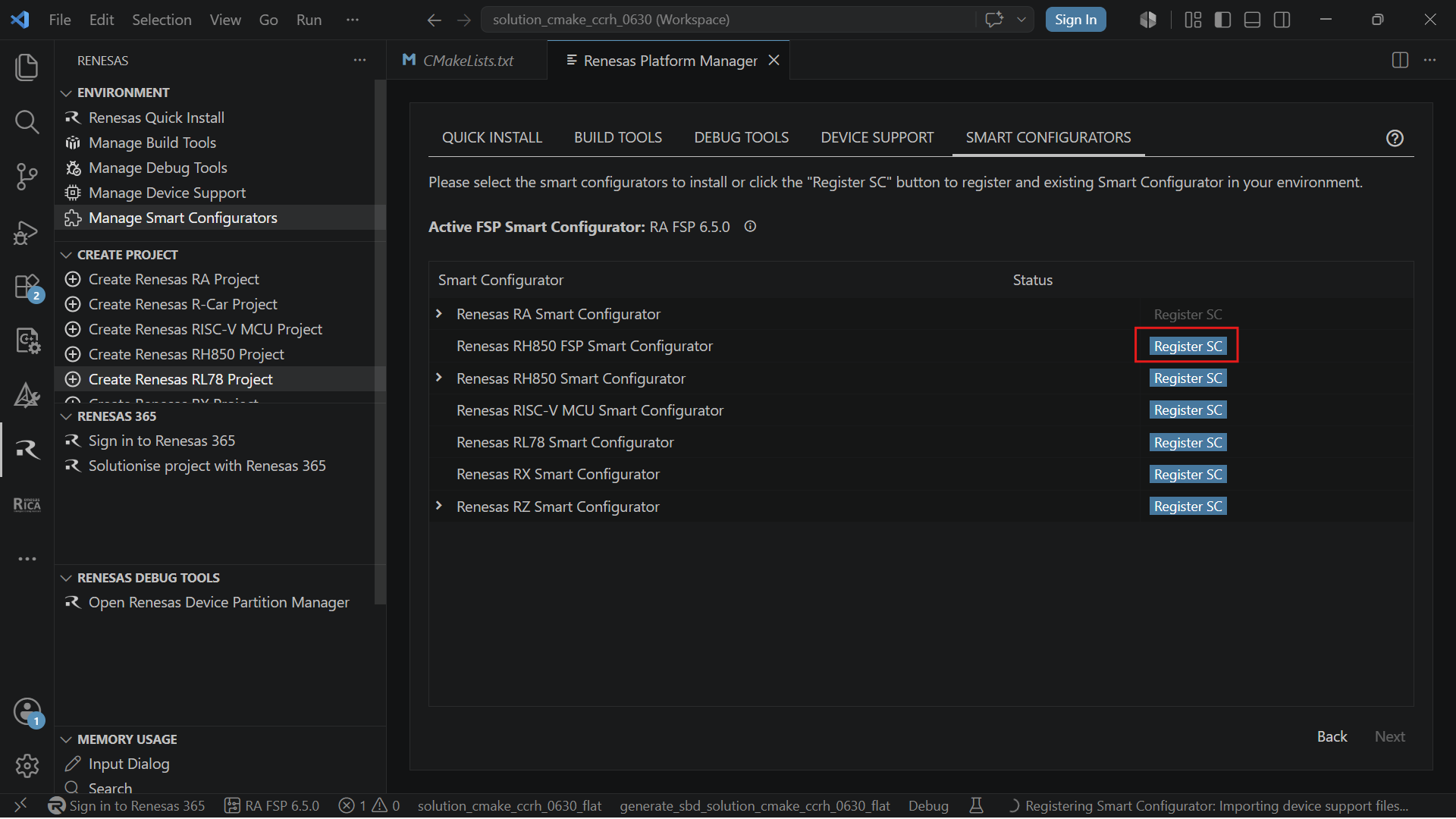1456x819 pixels.
Task: Switch to the DEBUG TOOLS tab
Action: (x=742, y=137)
